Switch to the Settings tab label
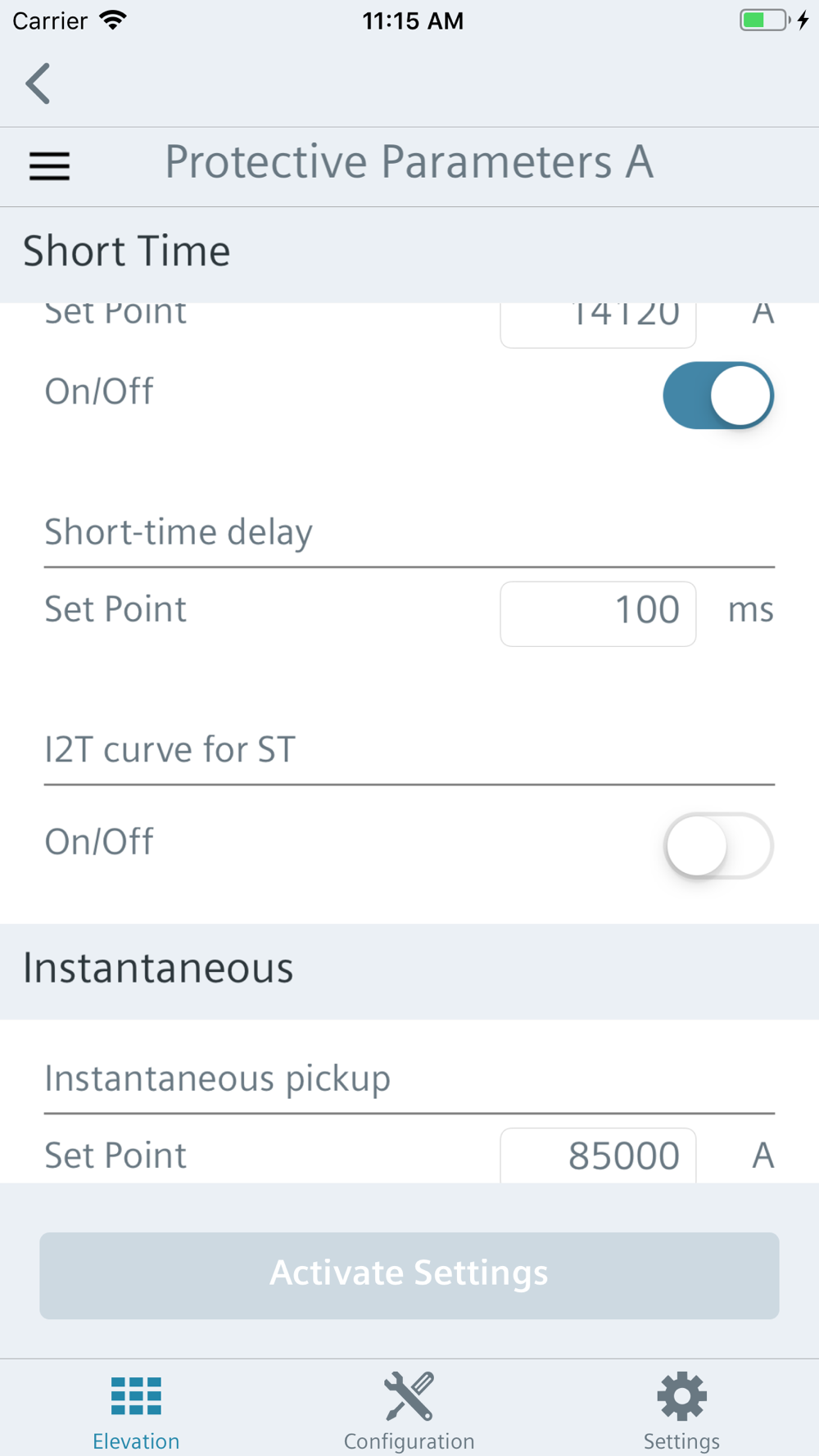The width and height of the screenshot is (819, 1456). 681,1441
